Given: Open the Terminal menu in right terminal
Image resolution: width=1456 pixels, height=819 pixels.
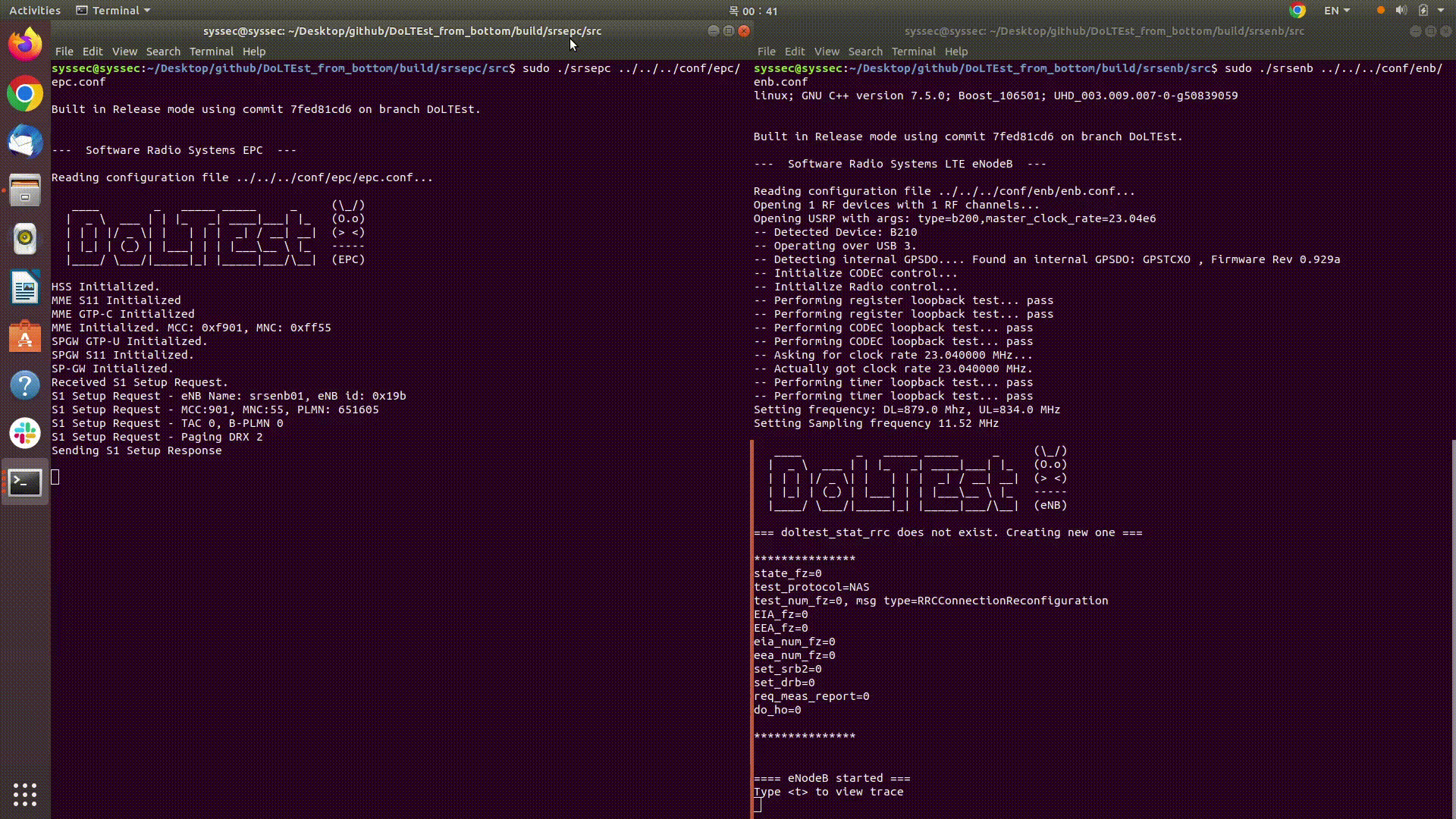Looking at the screenshot, I should (x=913, y=52).
